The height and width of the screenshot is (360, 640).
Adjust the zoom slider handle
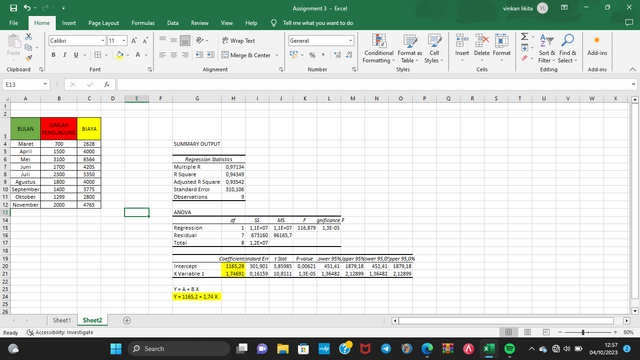(x=583, y=332)
